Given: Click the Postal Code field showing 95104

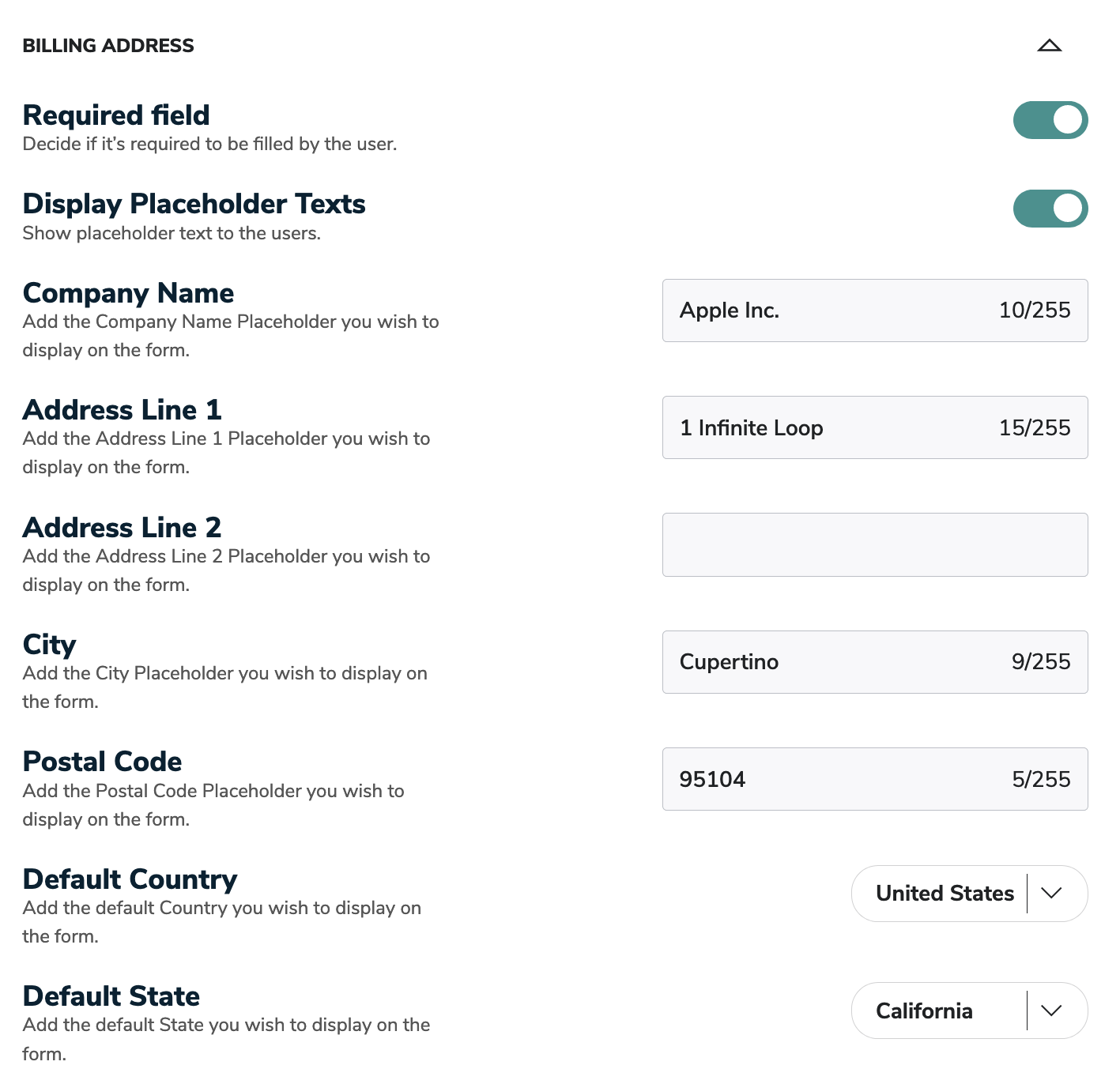Looking at the screenshot, I should [830, 779].
